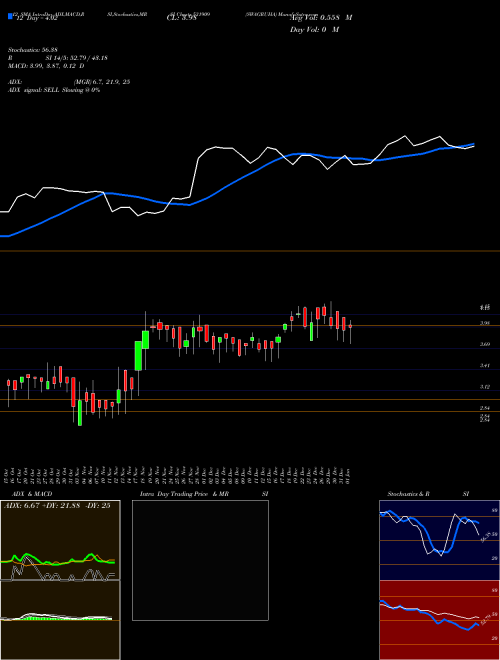This screenshot has width=500, height=660.
Task: Click the 'Stochastics: 56.38' reading
Action: 33,50
